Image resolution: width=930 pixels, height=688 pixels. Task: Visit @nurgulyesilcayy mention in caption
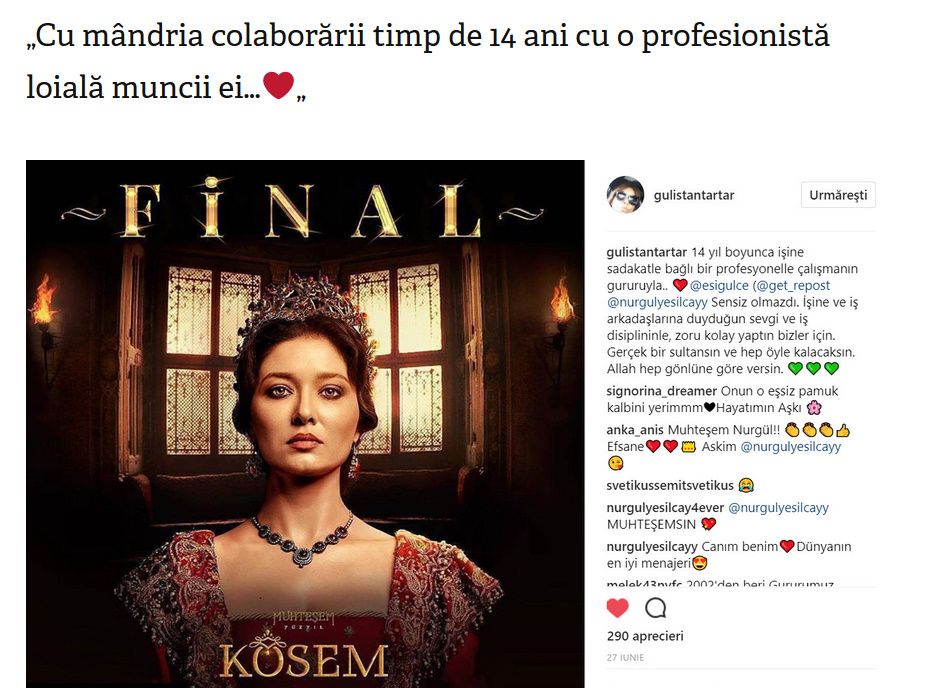pos(657,302)
